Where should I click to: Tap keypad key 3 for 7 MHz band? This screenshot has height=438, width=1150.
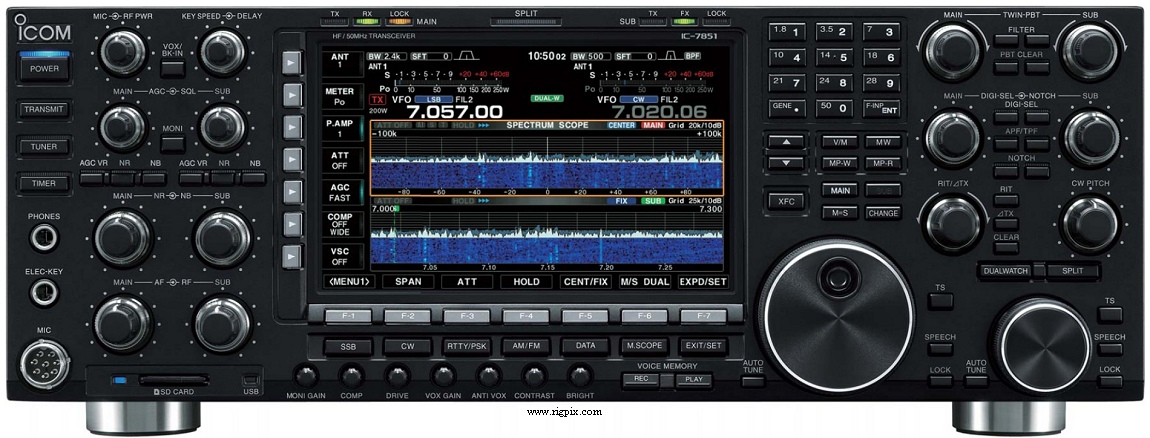882,32
